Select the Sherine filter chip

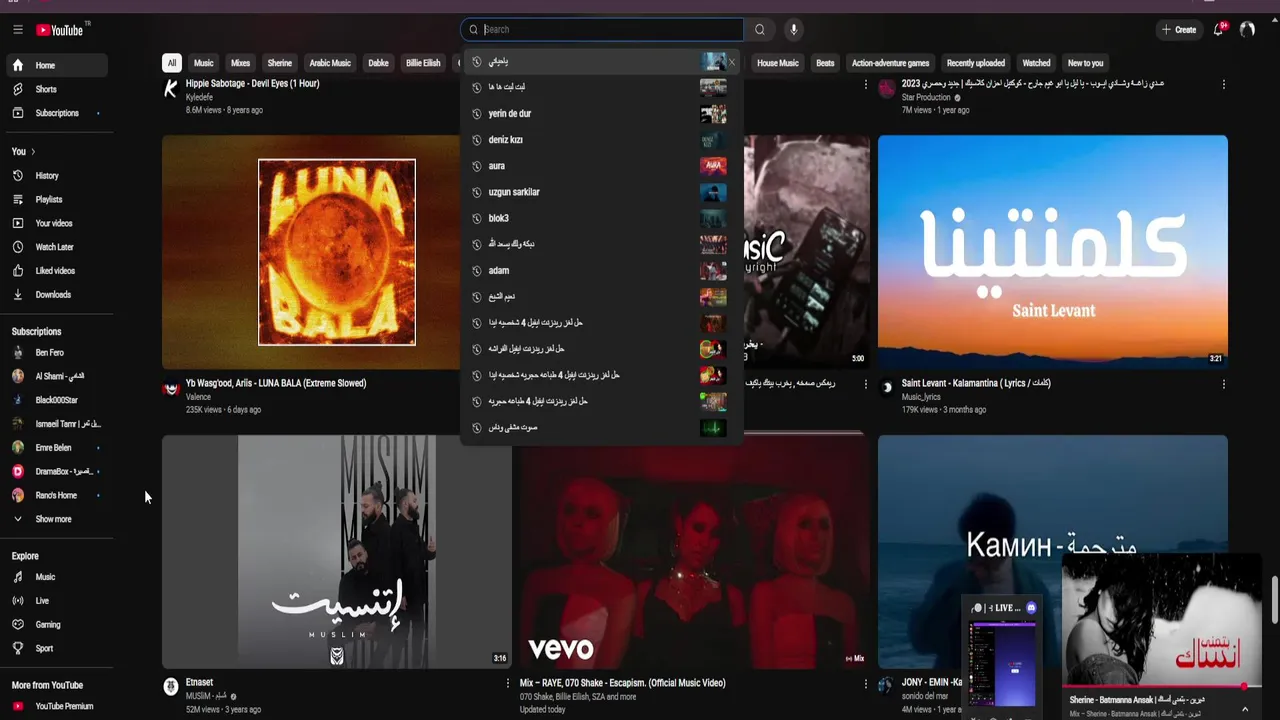pos(280,63)
